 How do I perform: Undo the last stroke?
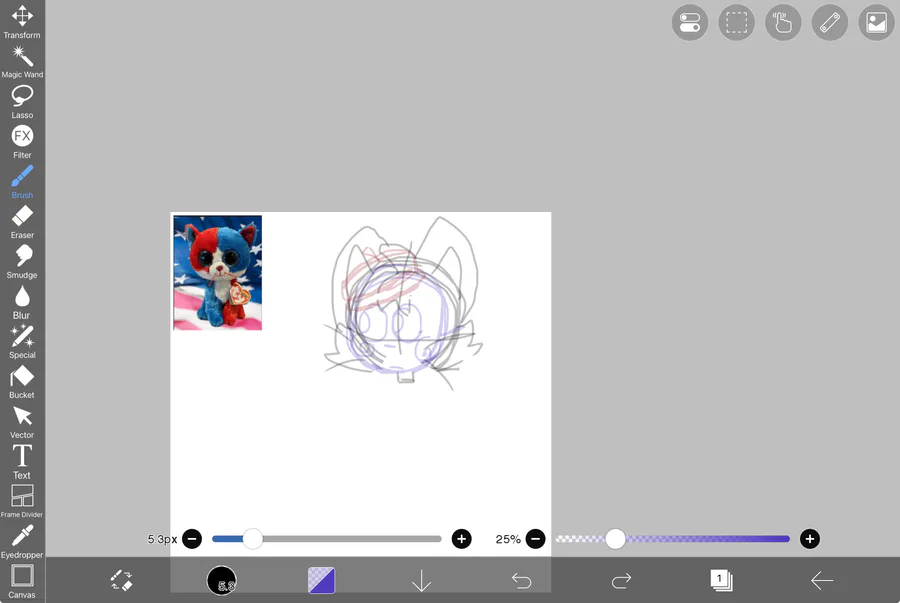[522, 581]
